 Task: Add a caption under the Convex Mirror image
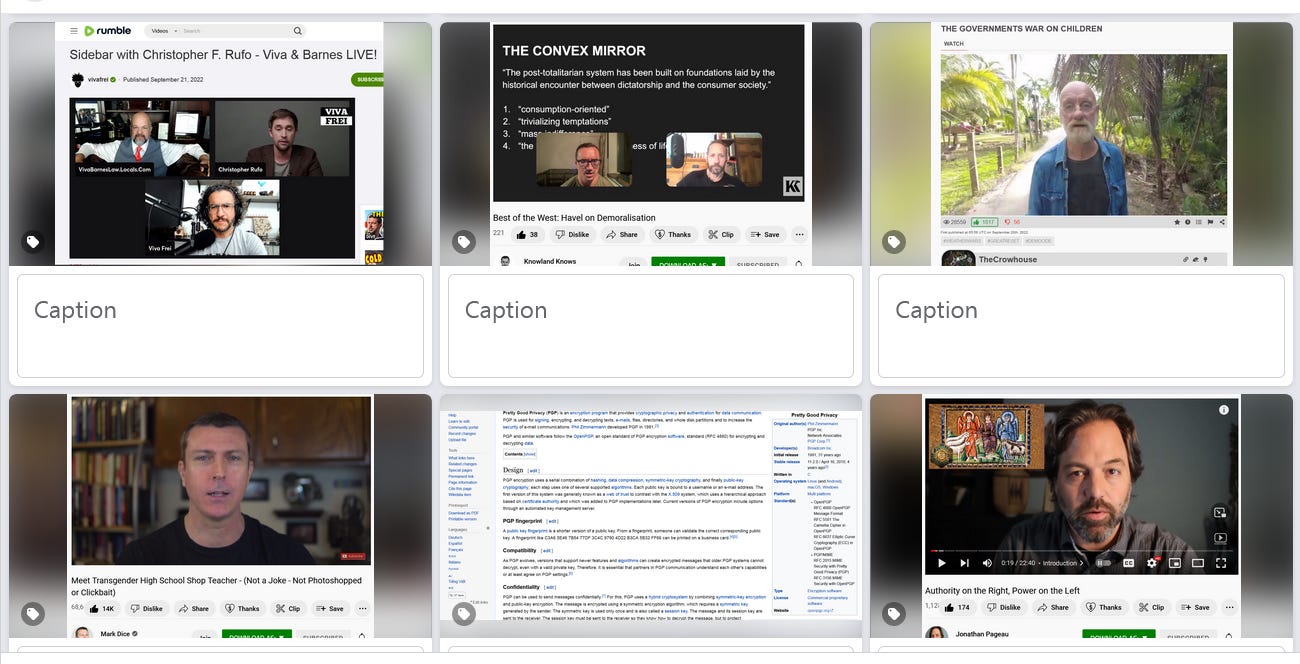651,326
